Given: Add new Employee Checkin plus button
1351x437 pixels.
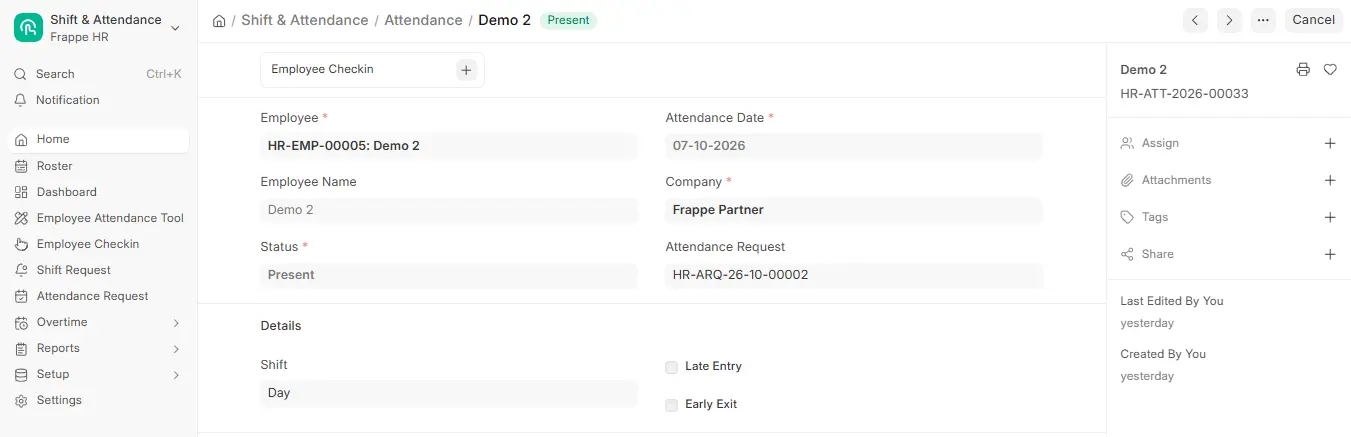Looking at the screenshot, I should tap(466, 70).
